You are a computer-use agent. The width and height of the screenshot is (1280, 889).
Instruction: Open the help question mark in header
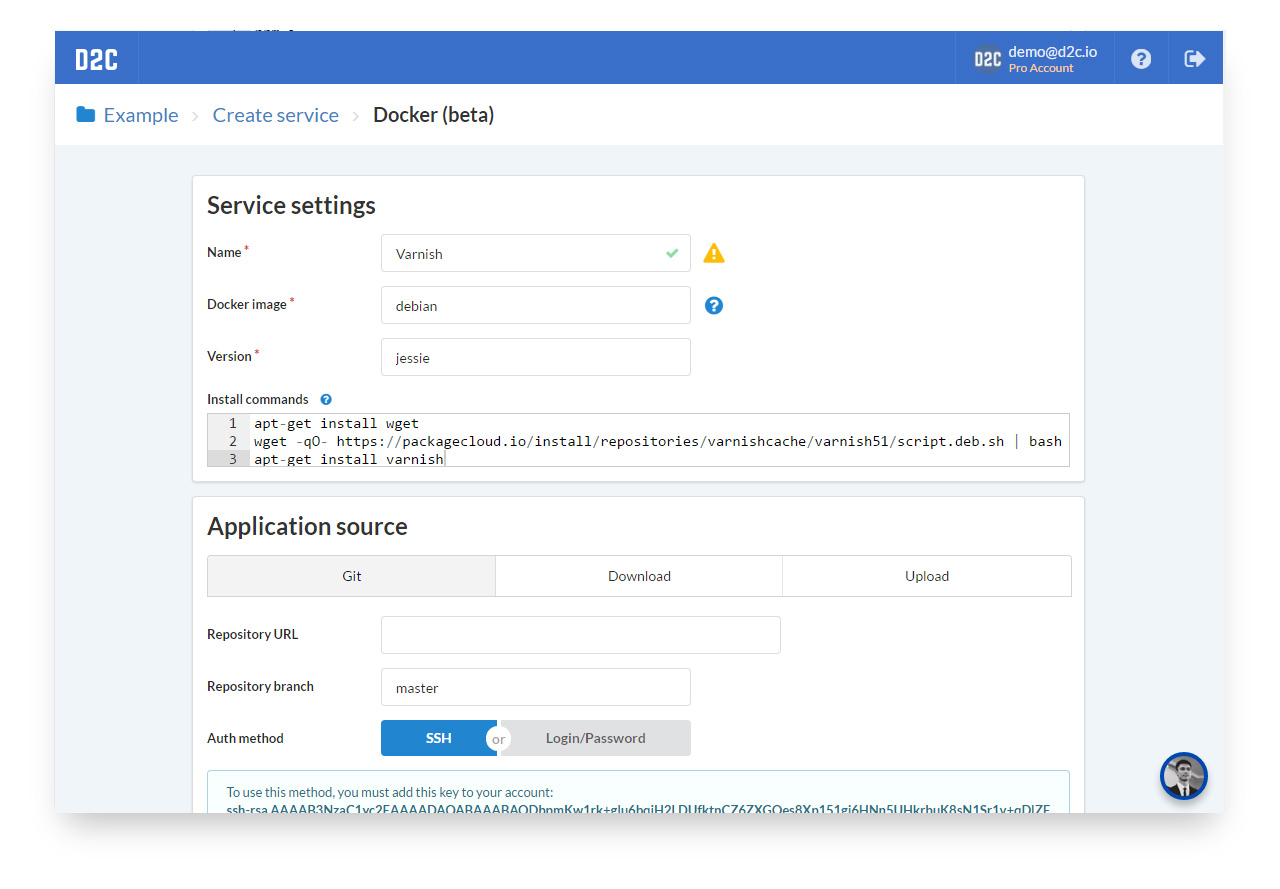(x=1141, y=59)
